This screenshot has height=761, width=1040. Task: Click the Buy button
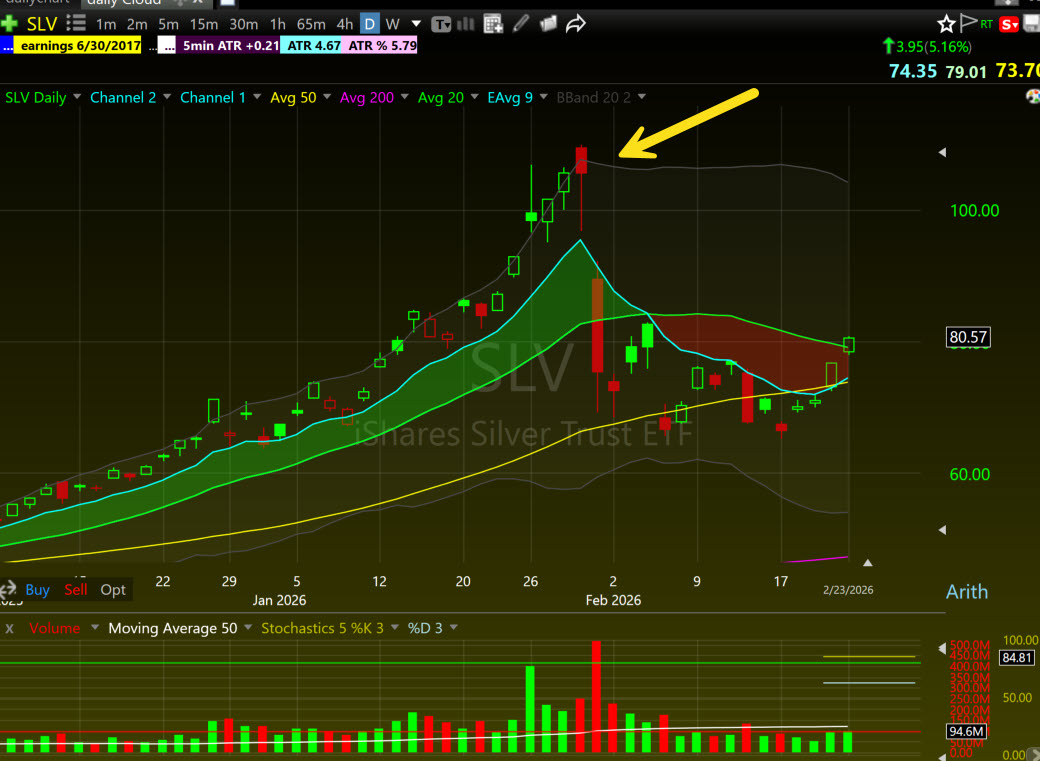pyautogui.click(x=37, y=590)
